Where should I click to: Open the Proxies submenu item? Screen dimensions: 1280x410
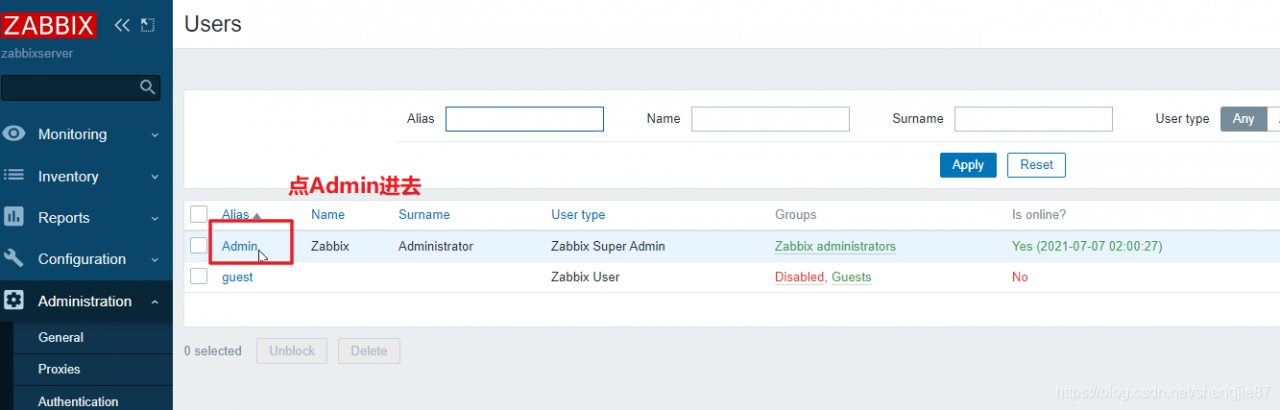pos(59,369)
